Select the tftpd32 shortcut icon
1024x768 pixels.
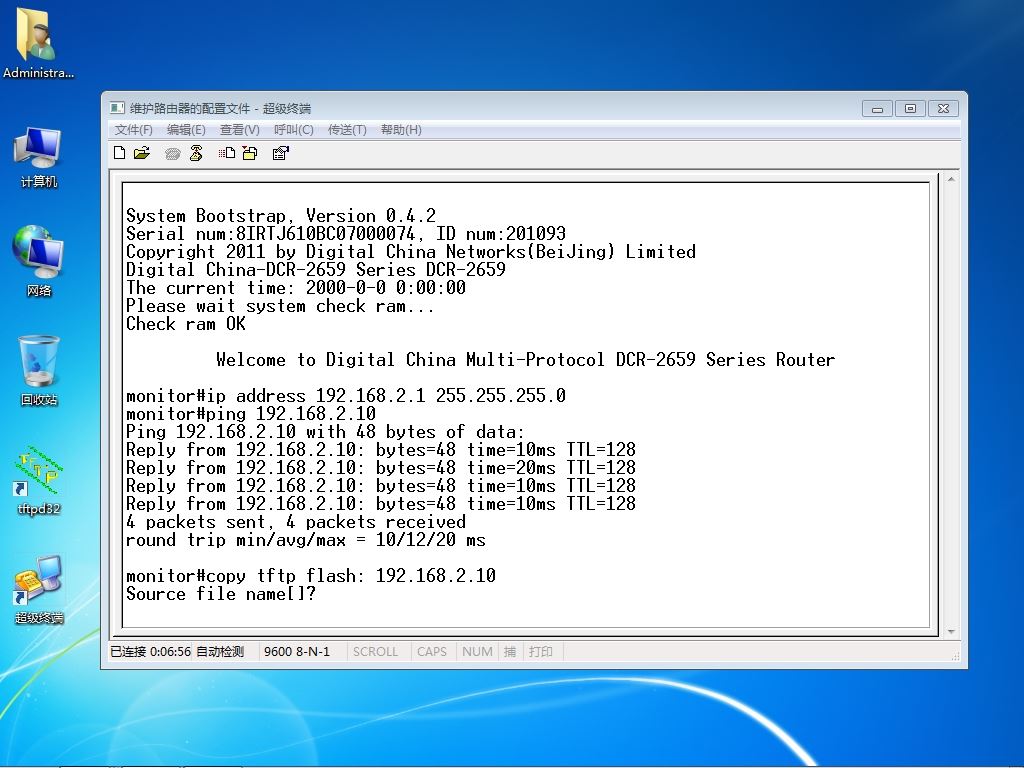point(38,480)
